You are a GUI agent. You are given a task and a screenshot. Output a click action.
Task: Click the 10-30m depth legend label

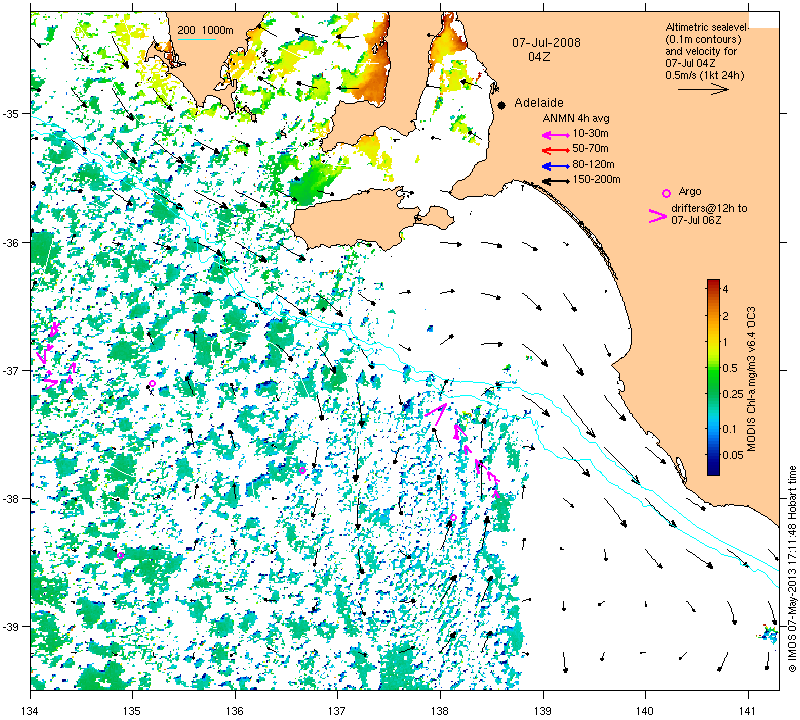tap(590, 134)
